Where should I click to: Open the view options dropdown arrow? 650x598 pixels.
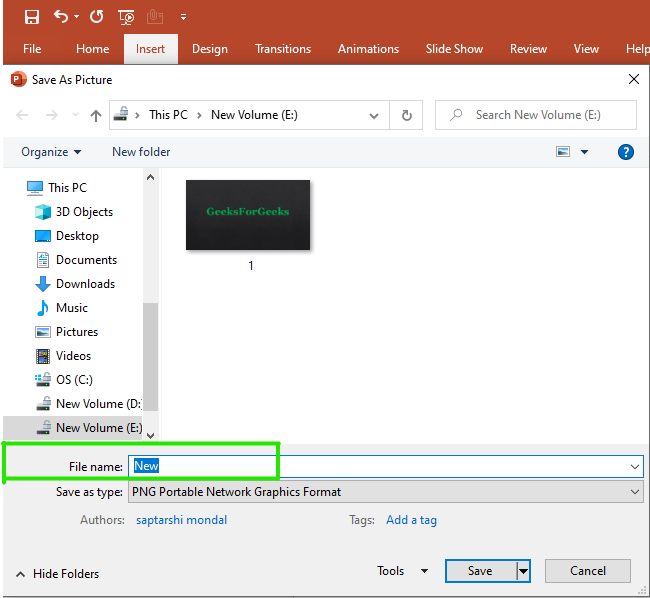pos(585,152)
